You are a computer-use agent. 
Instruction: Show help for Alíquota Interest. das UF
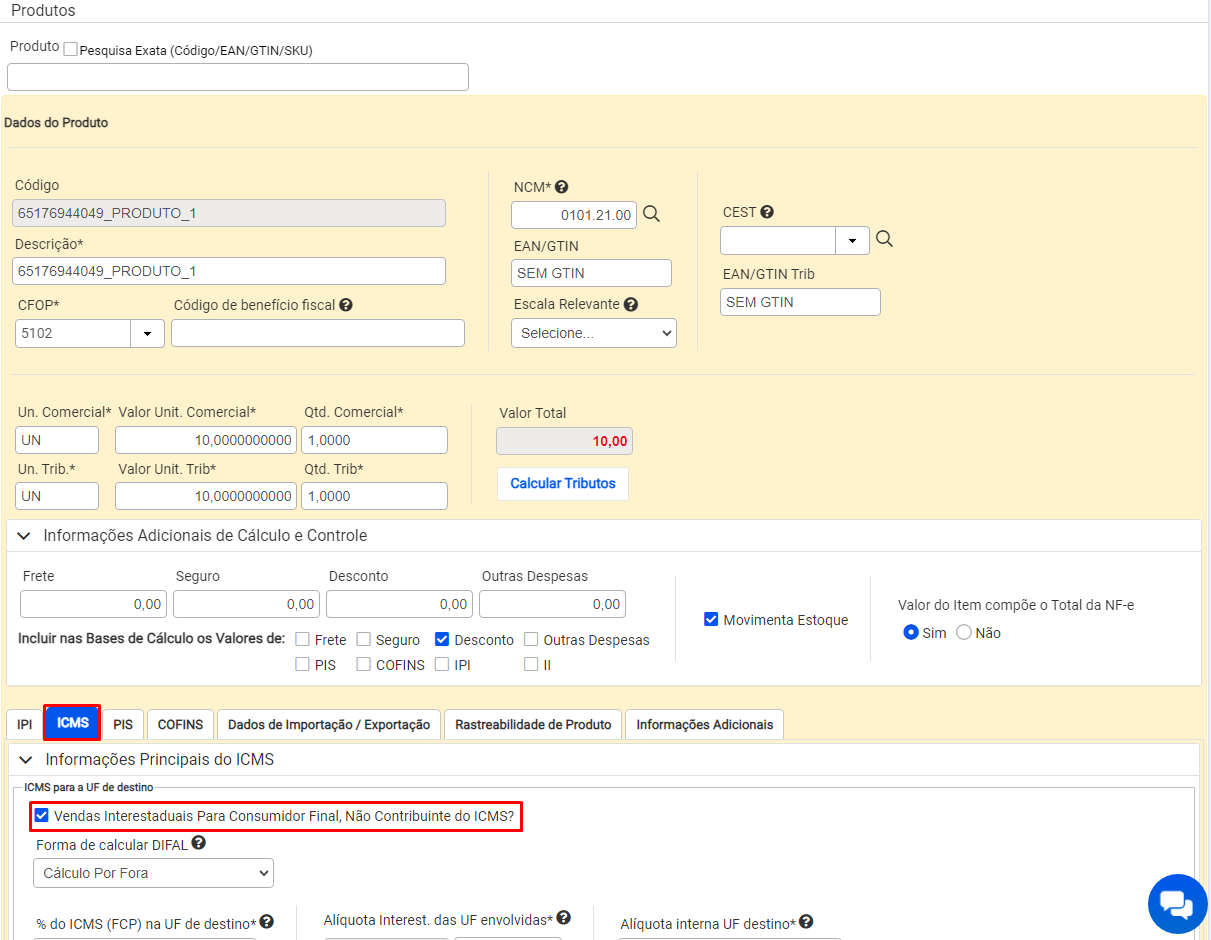point(564,918)
